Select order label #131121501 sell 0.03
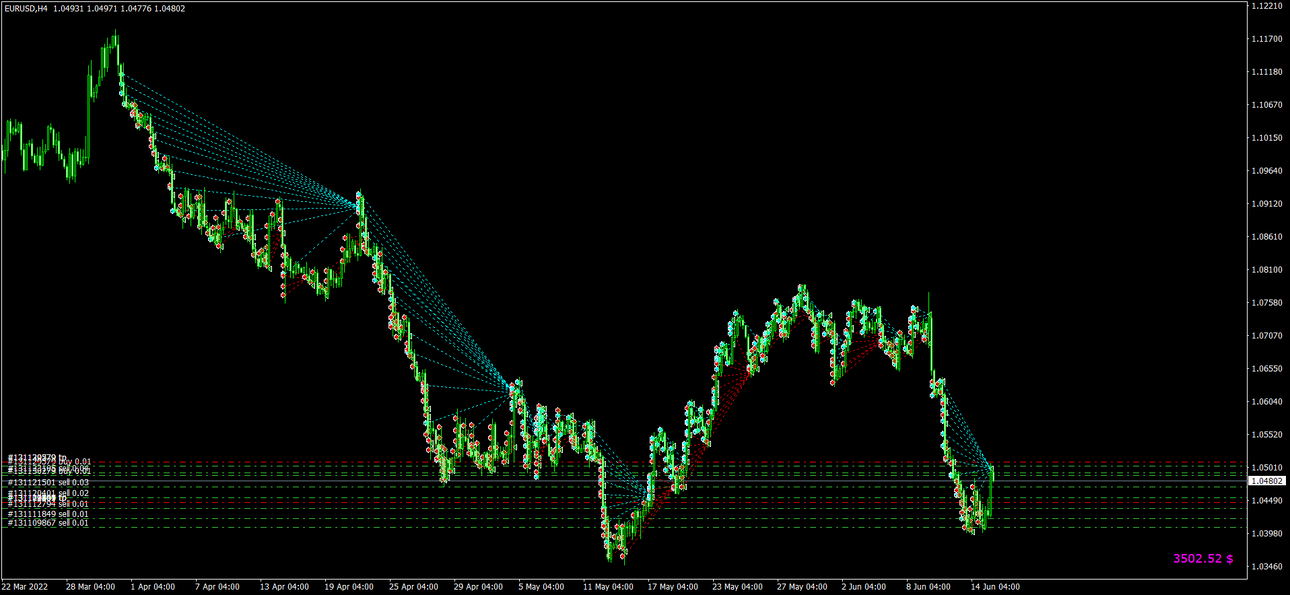Image resolution: width=1290 pixels, height=595 pixels. [x=48, y=483]
